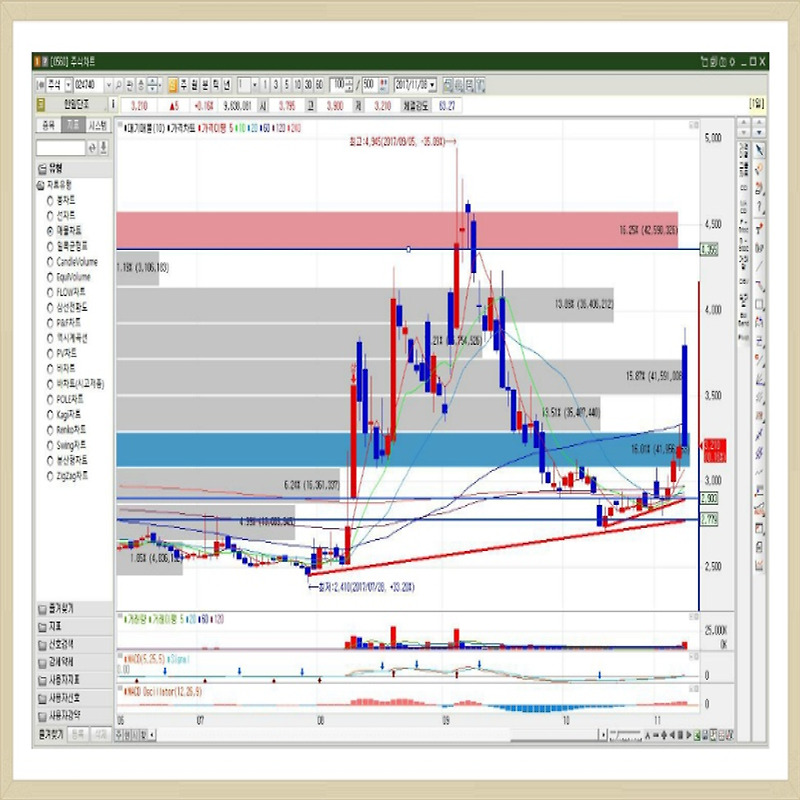Click the candle count field showing 100

(338, 85)
